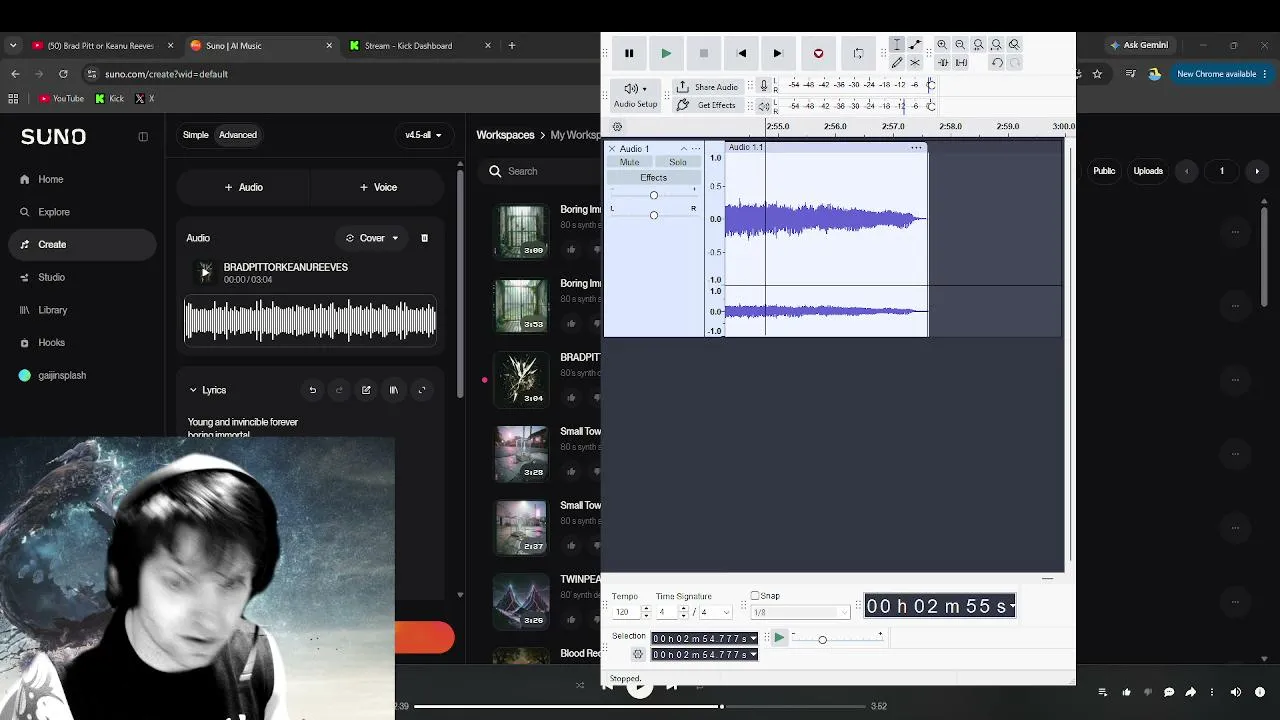
Task: Open timeline options gear in Audacity
Action: click(617, 127)
